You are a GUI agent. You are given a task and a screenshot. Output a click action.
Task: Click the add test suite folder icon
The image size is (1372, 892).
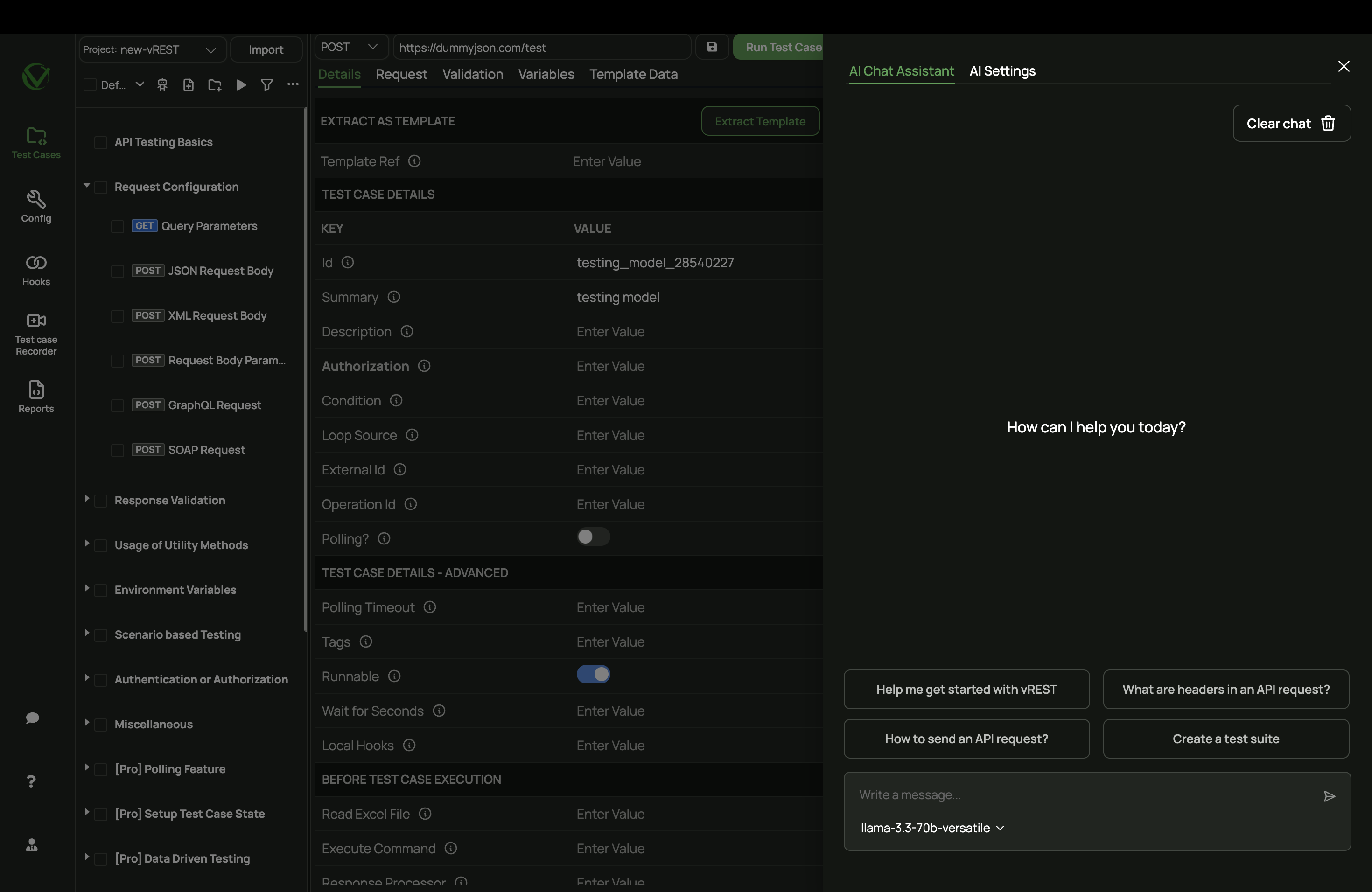point(215,85)
